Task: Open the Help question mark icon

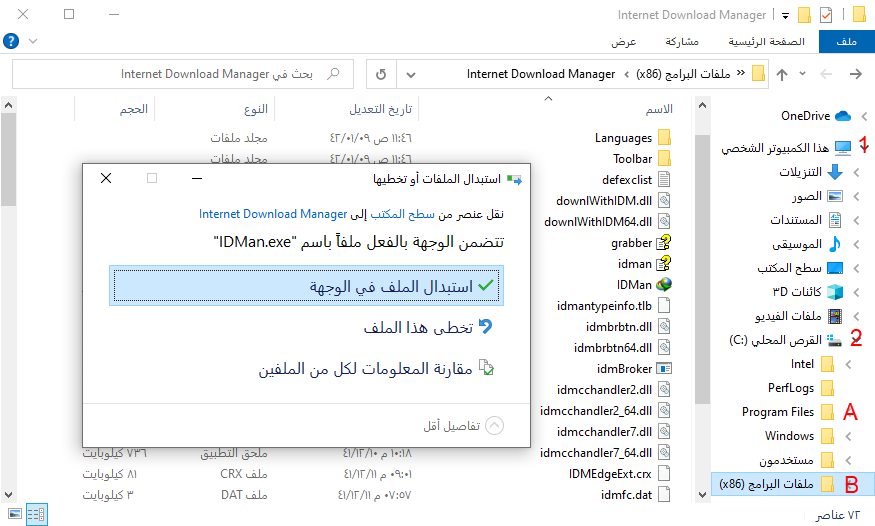Action: pyautogui.click(x=11, y=41)
